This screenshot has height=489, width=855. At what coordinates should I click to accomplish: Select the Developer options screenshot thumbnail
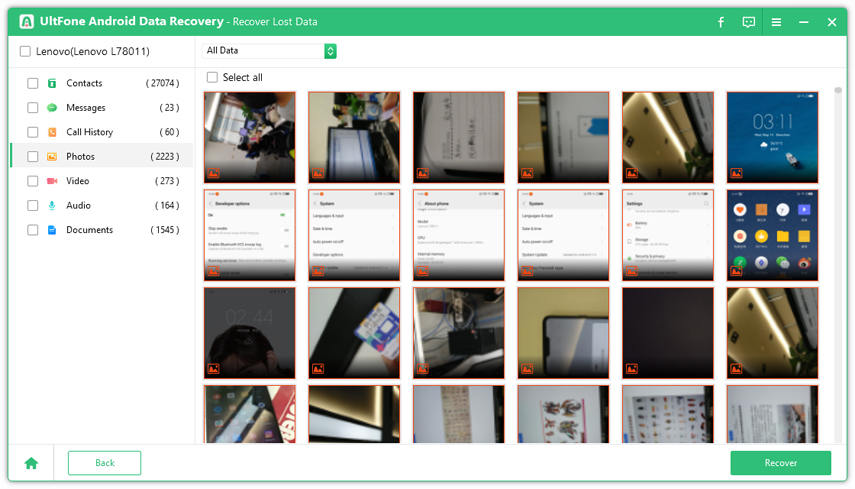pos(249,235)
